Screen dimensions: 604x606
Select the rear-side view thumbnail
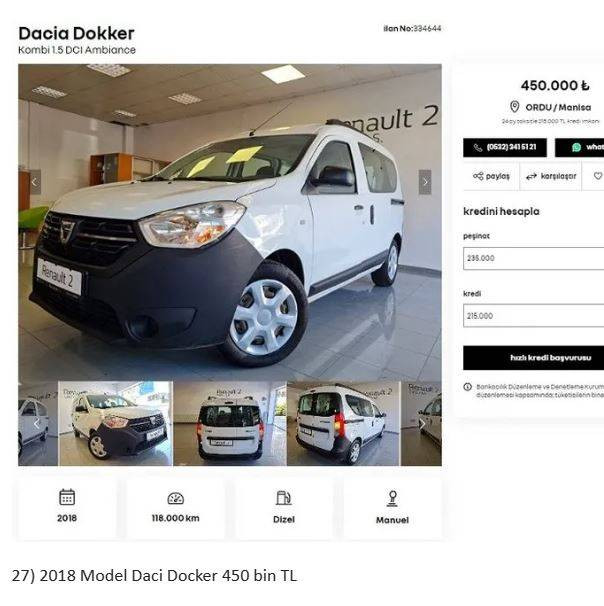(343, 424)
